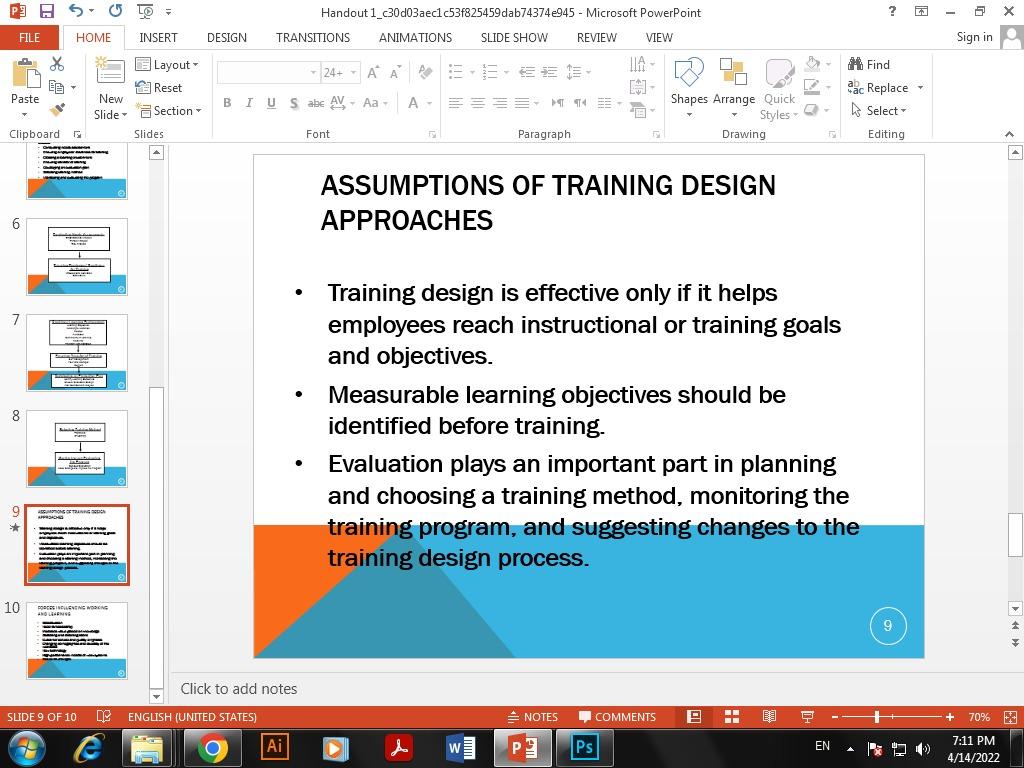Image resolution: width=1024 pixels, height=768 pixels.
Task: Click the zoom out minus button
Action: click(x=835, y=717)
